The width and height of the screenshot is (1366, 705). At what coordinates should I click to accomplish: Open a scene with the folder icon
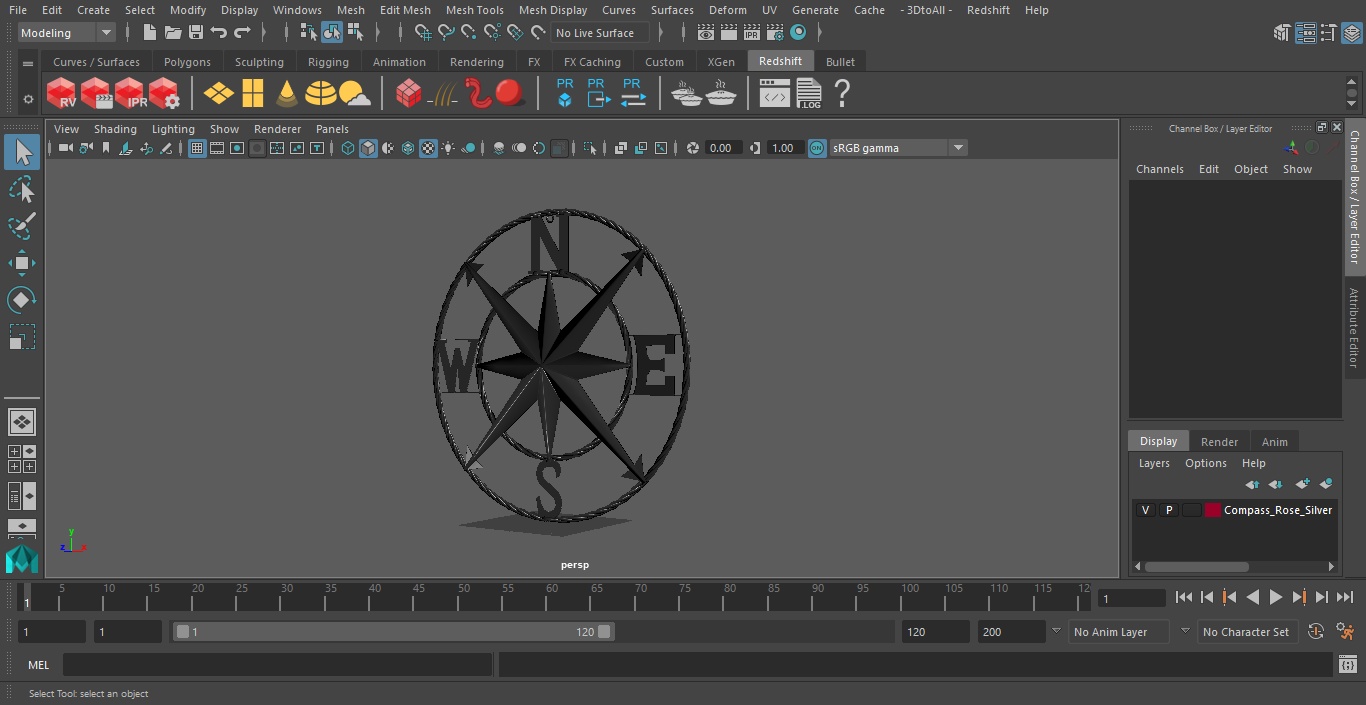(173, 33)
